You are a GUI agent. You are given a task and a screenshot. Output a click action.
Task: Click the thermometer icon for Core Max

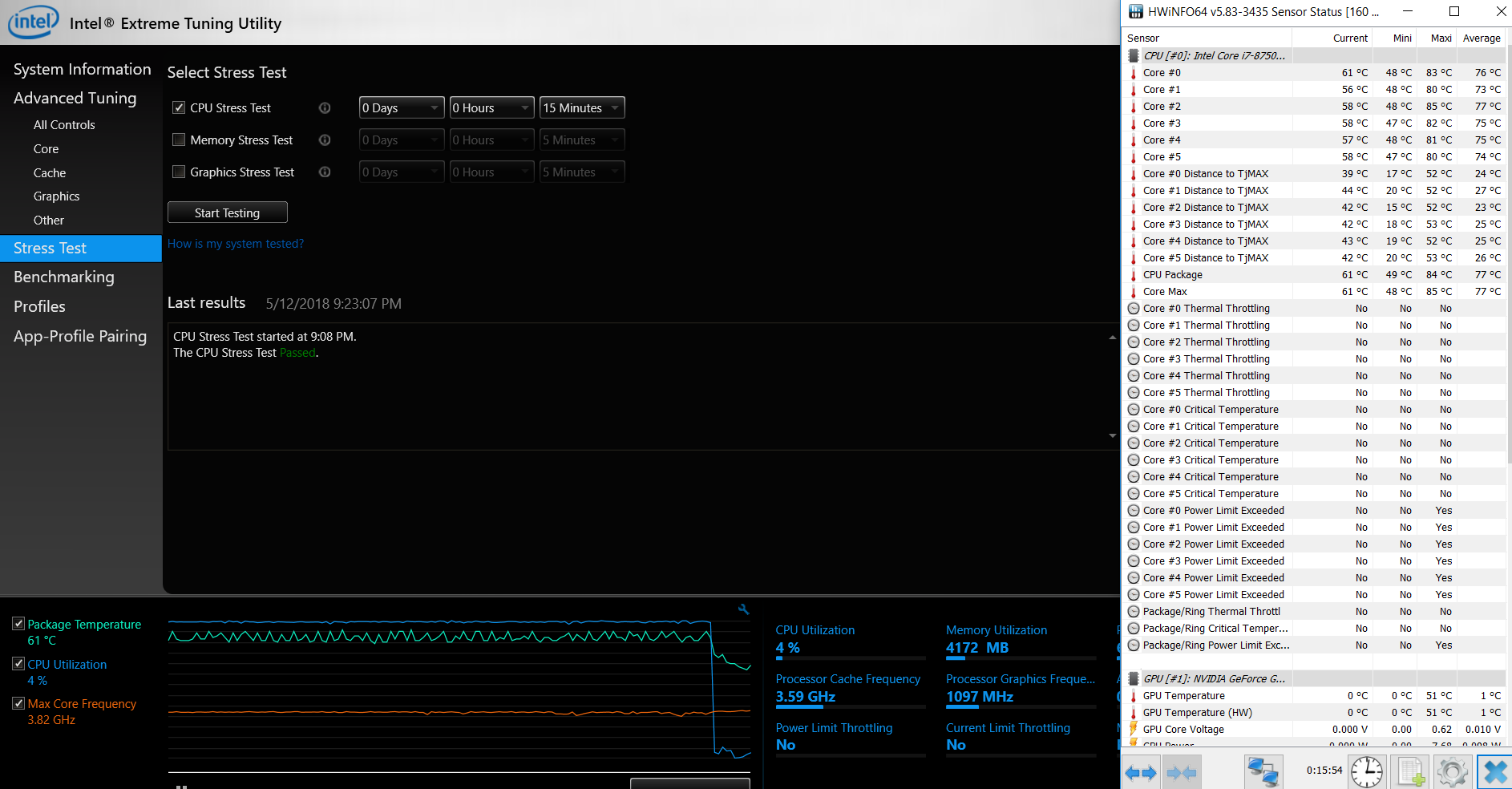(x=1133, y=291)
